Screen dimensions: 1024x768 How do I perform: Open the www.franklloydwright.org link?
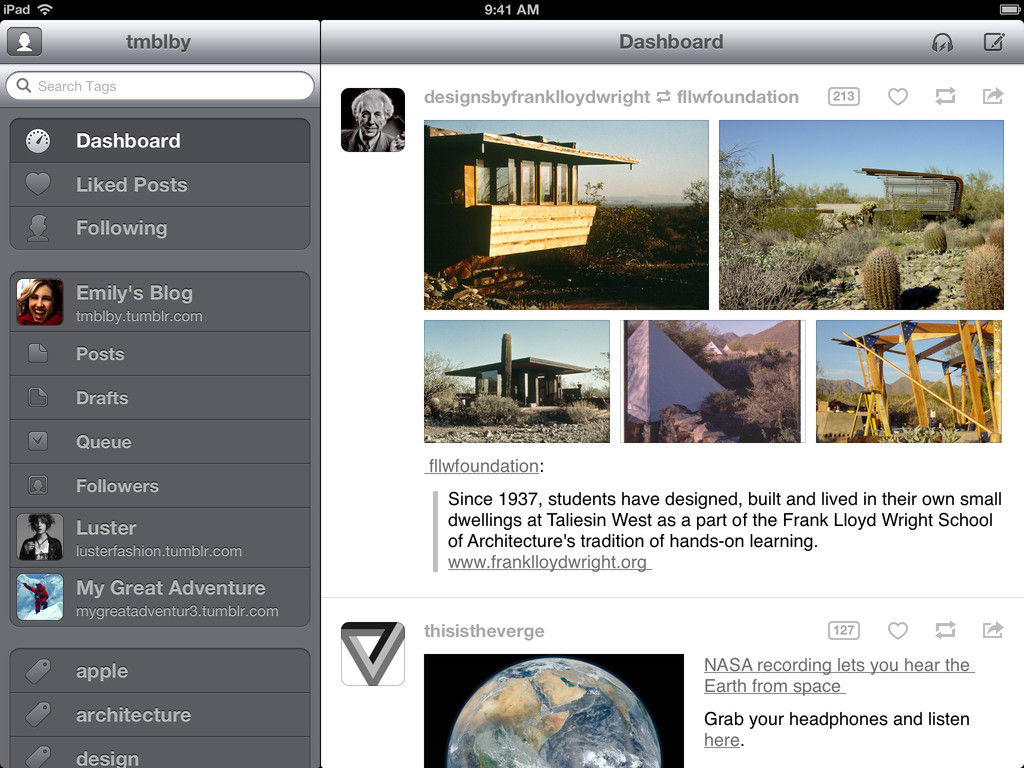pyautogui.click(x=548, y=563)
